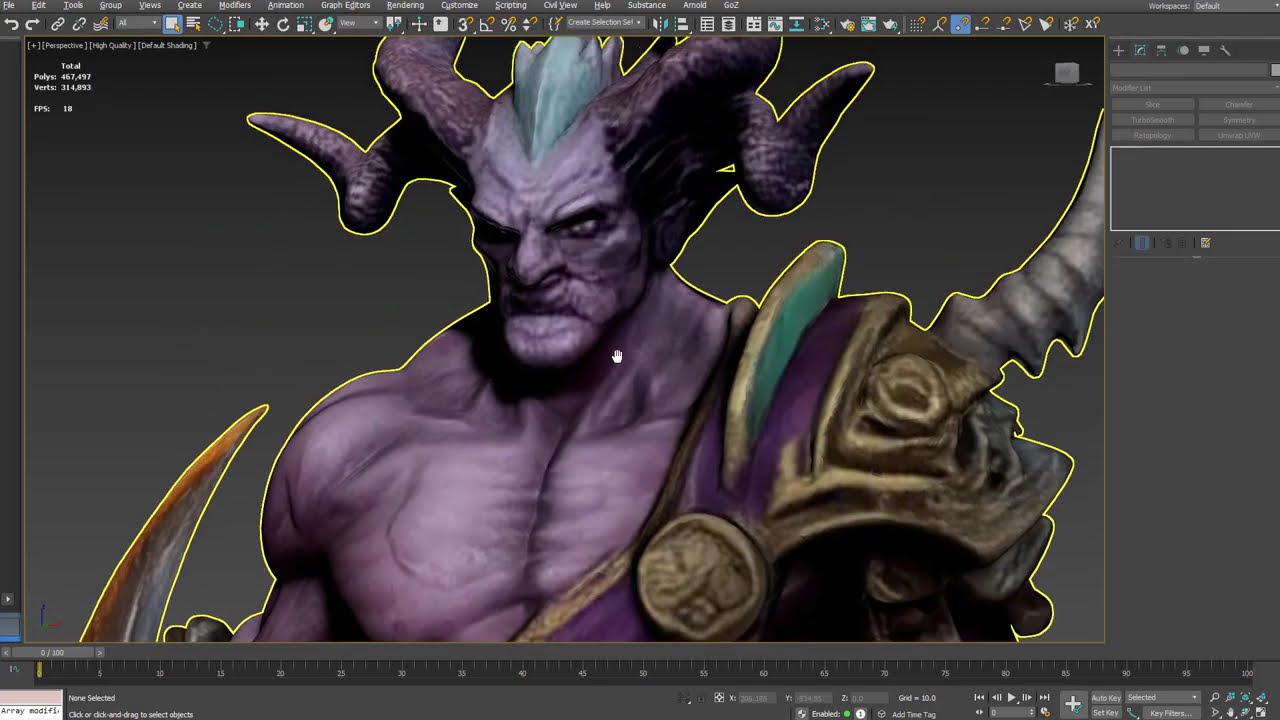
Task: Click the Unwrap UVW modifier button
Action: tap(1238, 135)
